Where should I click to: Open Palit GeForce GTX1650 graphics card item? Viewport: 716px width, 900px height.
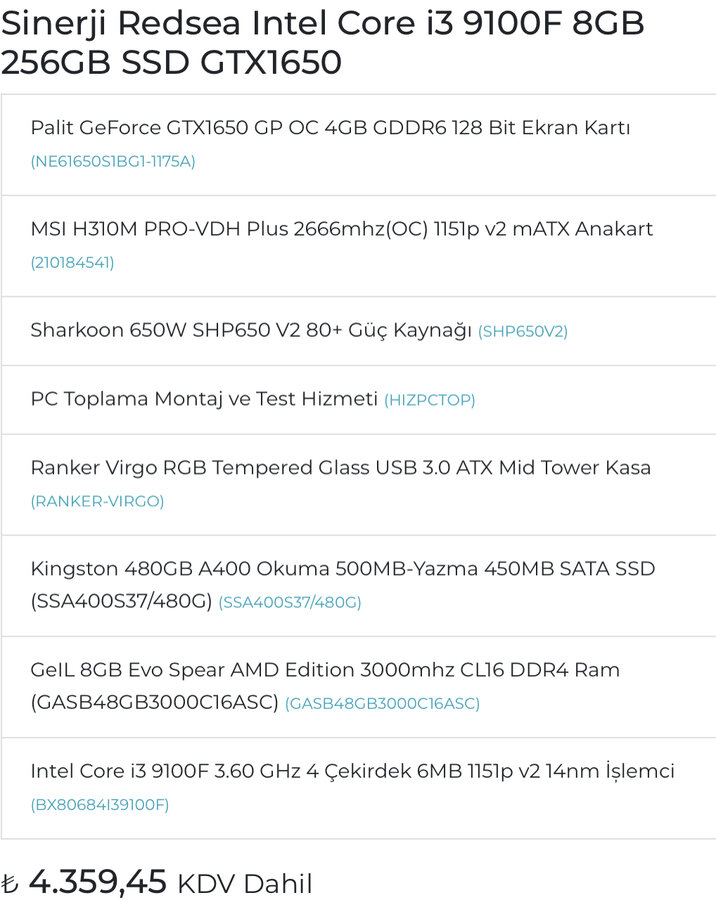[330, 127]
